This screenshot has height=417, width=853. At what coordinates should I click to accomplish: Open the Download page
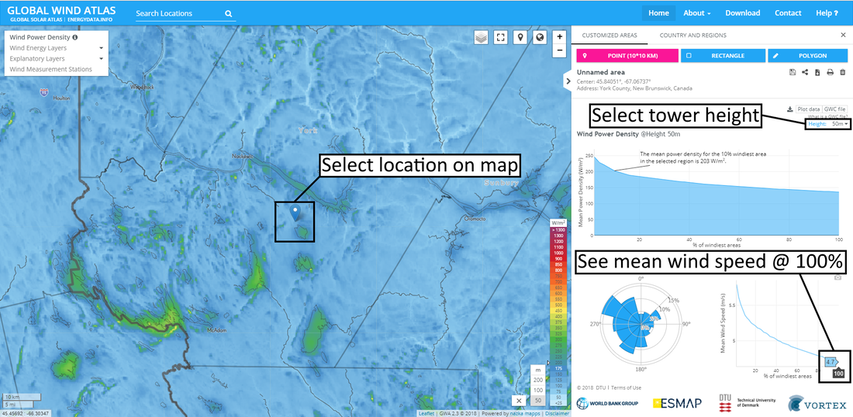click(743, 13)
